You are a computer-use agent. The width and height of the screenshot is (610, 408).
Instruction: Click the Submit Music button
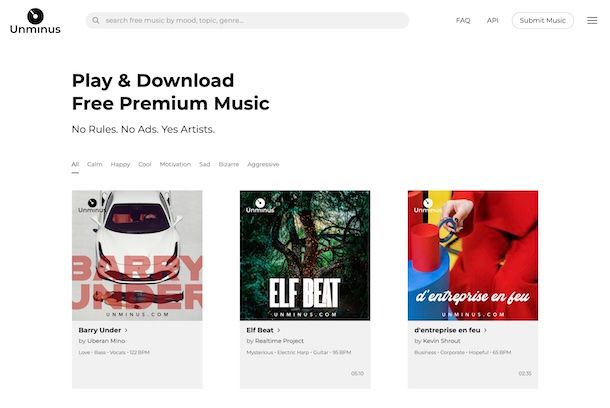pyautogui.click(x=543, y=20)
